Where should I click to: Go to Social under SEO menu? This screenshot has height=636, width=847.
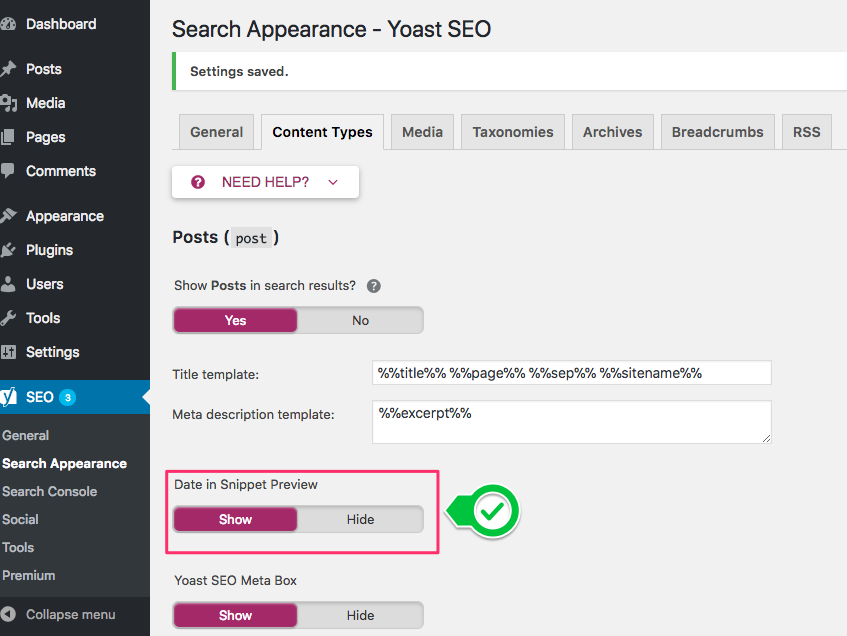pyautogui.click(x=20, y=519)
